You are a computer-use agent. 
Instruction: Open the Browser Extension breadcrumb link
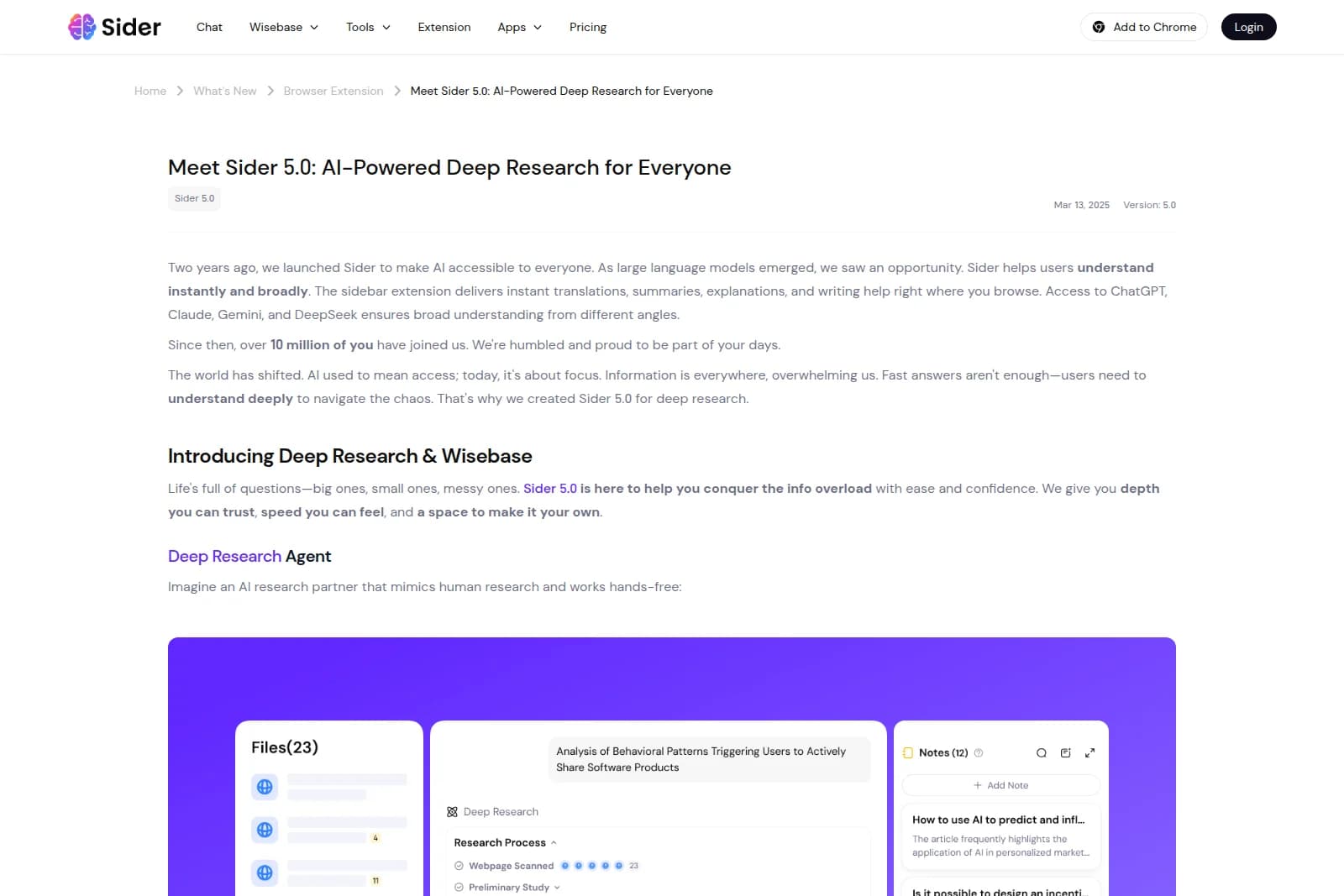click(333, 91)
